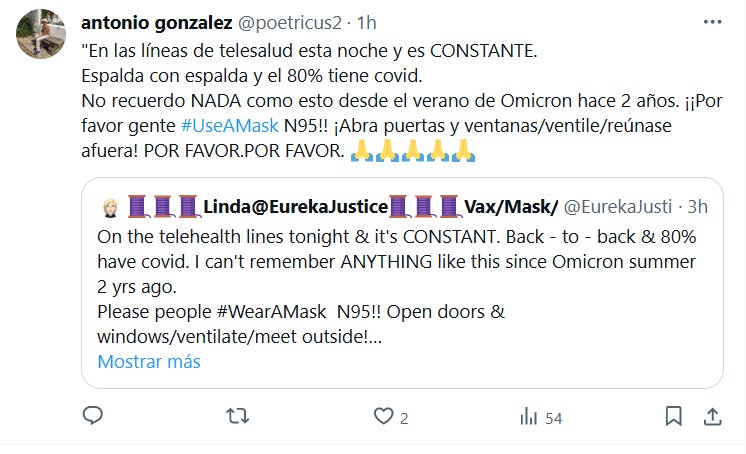Open antonio gonzalez profile picture
The image size is (746, 454).
click(41, 33)
